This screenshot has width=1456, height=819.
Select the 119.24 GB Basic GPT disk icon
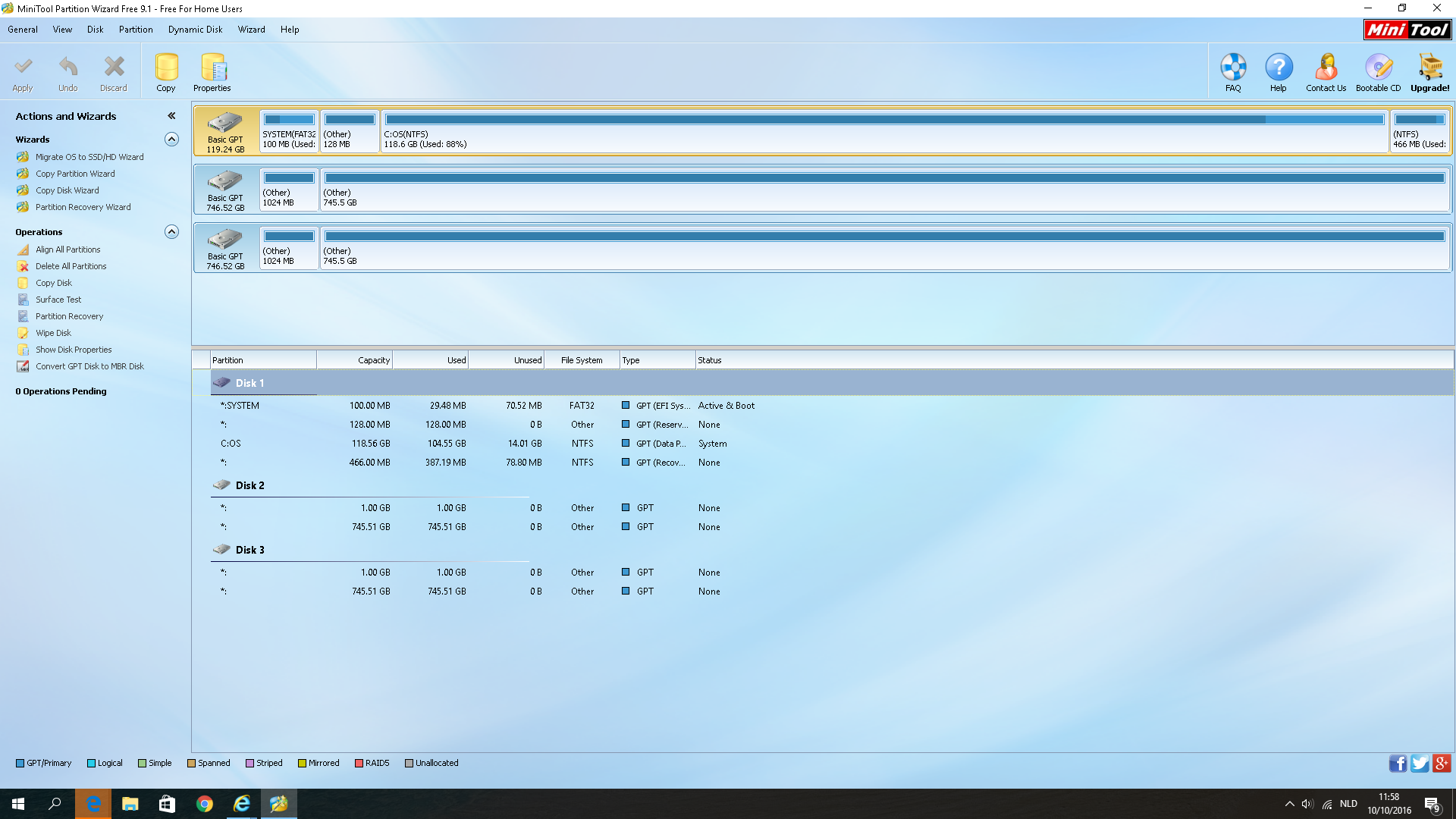[225, 122]
